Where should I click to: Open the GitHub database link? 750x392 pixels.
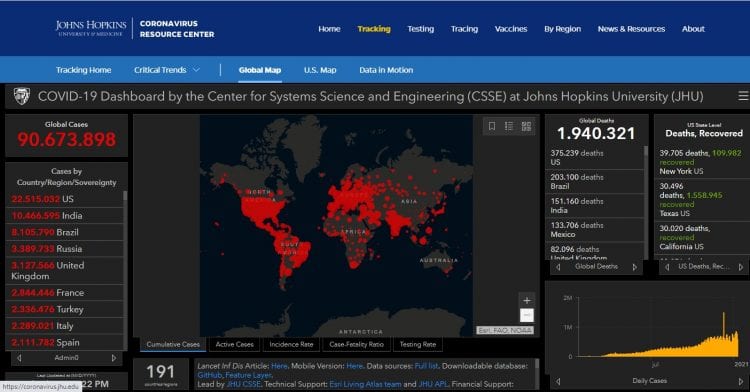point(210,375)
